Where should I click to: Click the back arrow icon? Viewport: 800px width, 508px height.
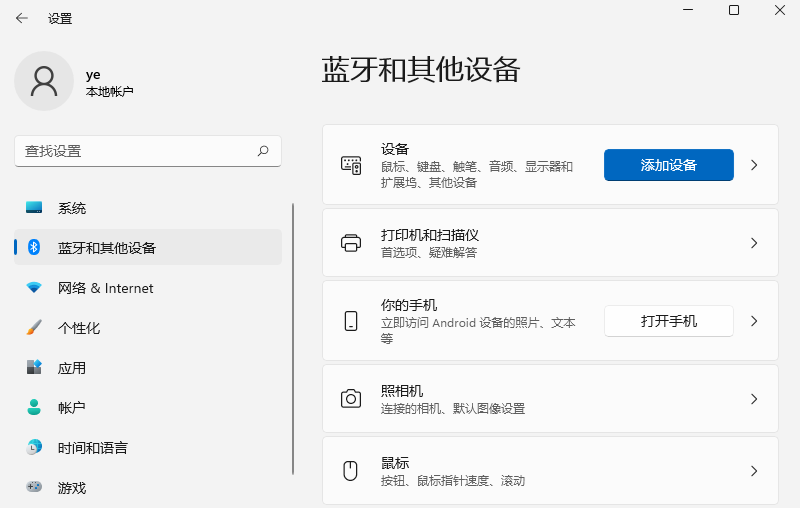click(22, 18)
